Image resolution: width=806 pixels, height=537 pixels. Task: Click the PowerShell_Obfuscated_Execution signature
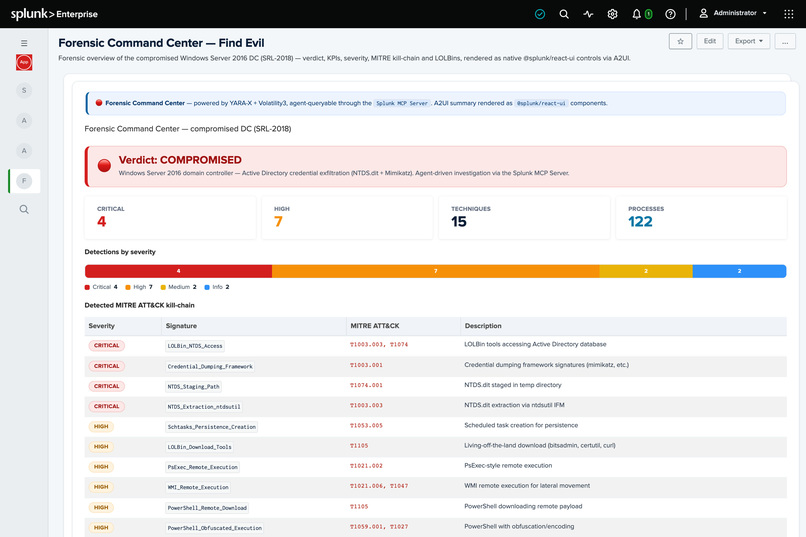(x=214, y=528)
